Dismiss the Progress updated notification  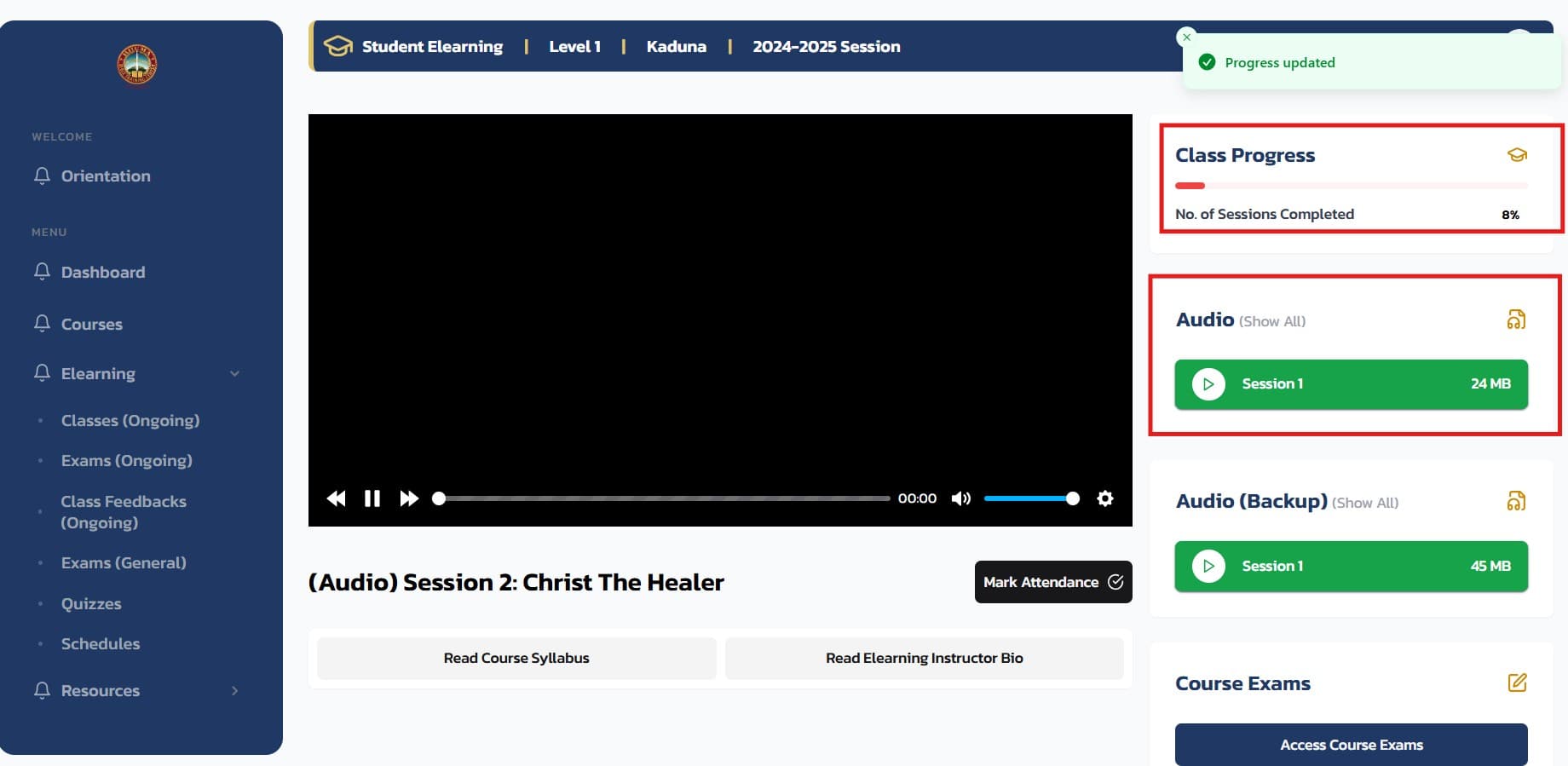[x=1186, y=37]
